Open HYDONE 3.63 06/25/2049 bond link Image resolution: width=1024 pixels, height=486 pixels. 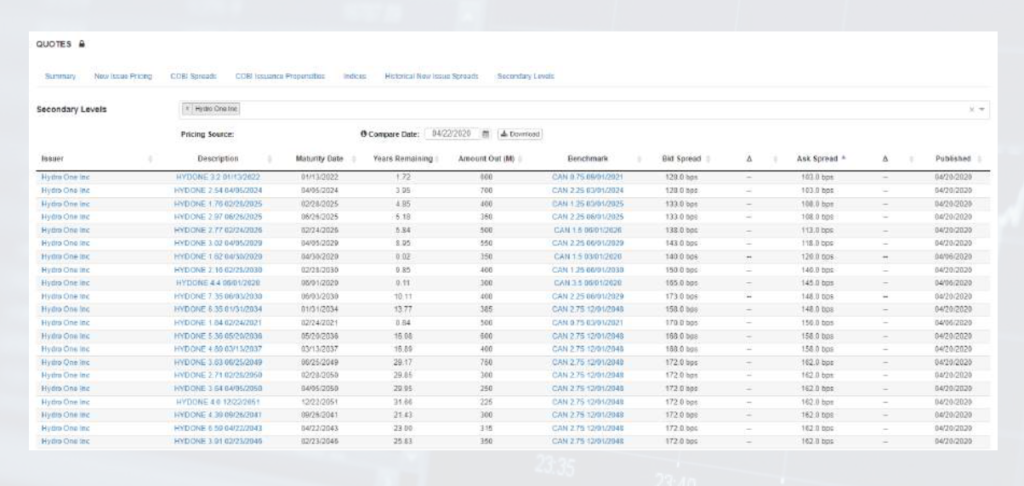[x=218, y=362]
